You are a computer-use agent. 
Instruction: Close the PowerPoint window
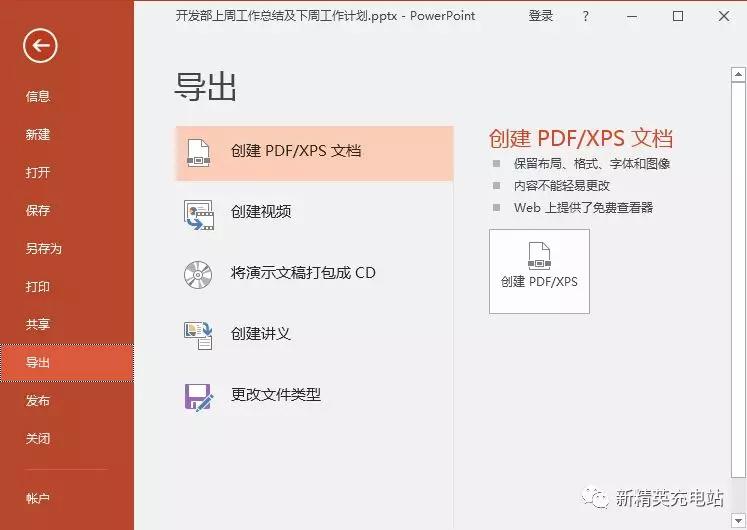tap(724, 17)
